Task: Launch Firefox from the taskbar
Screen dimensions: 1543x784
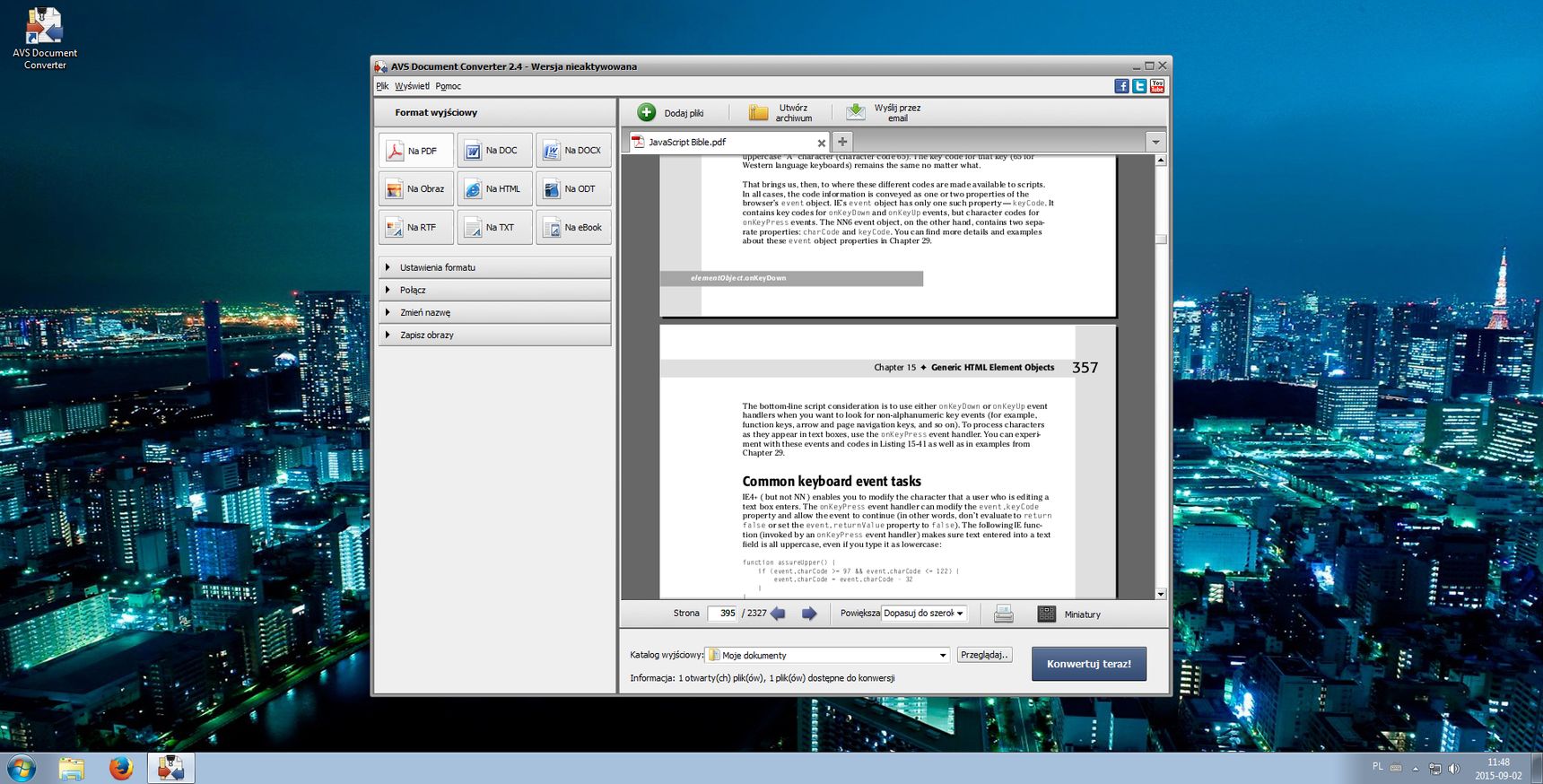Action: (x=121, y=769)
